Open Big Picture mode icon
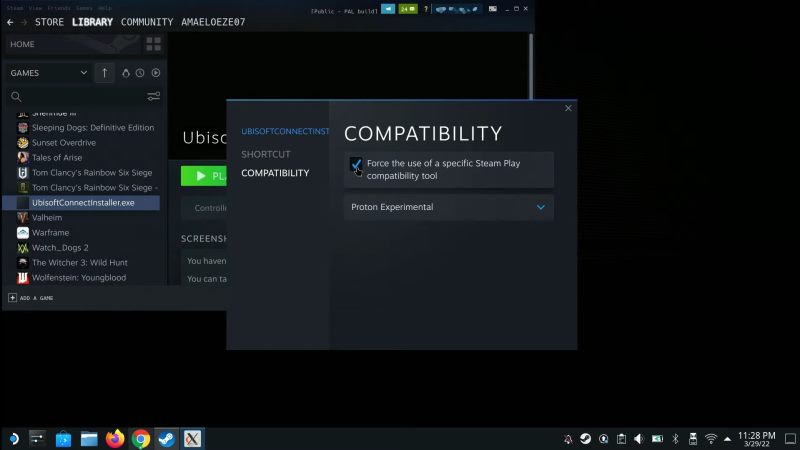This screenshot has width=800, height=450. 492,9
